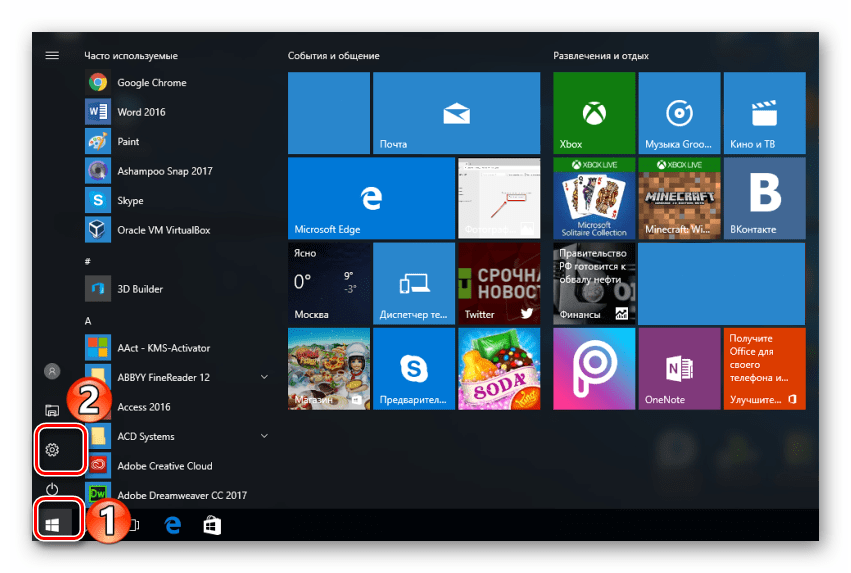Open Adobe Creative Cloud from list
The width and height of the screenshot is (851, 573).
(x=164, y=466)
